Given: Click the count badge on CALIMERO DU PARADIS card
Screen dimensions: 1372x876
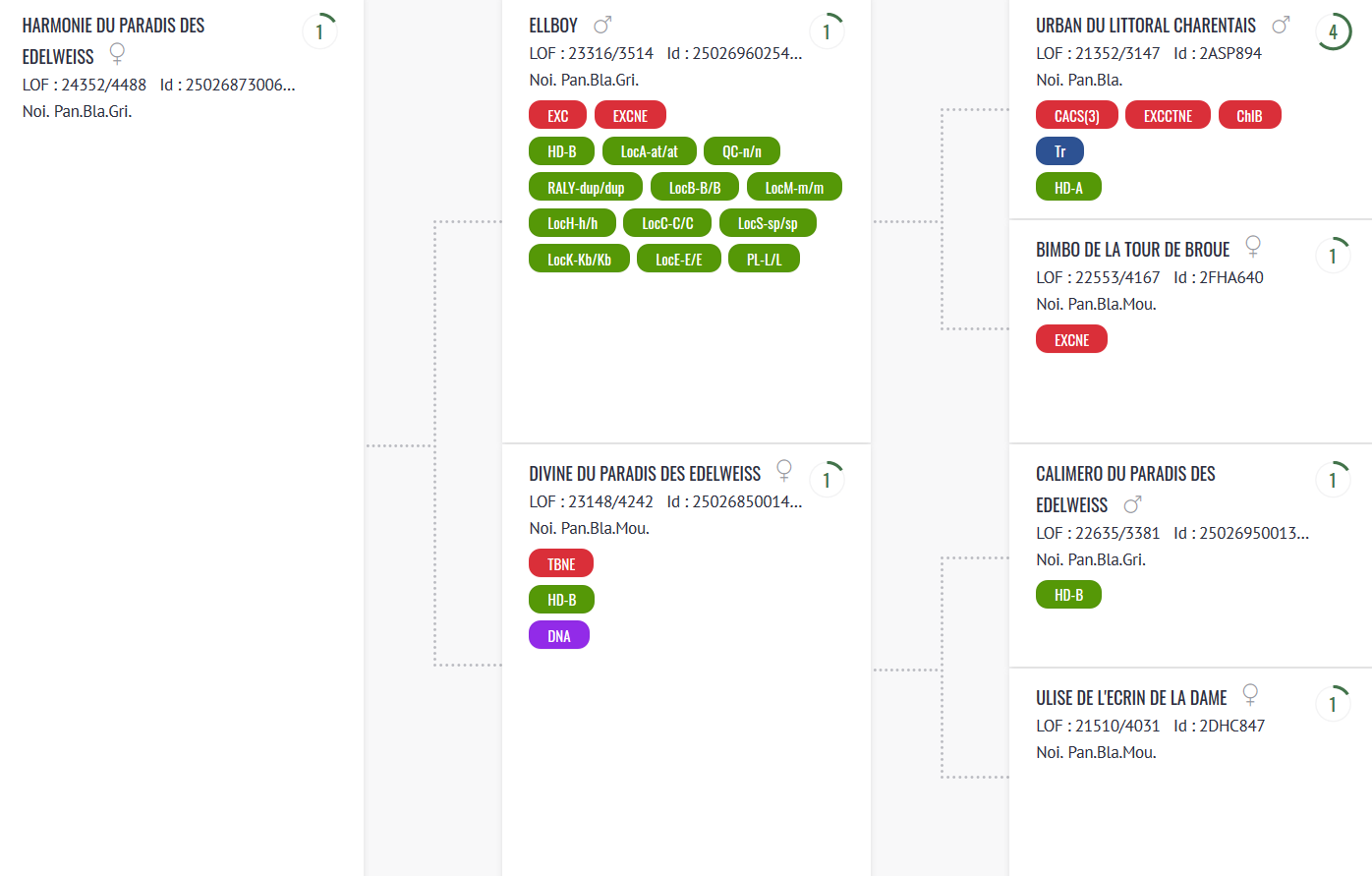Looking at the screenshot, I should tap(1334, 480).
